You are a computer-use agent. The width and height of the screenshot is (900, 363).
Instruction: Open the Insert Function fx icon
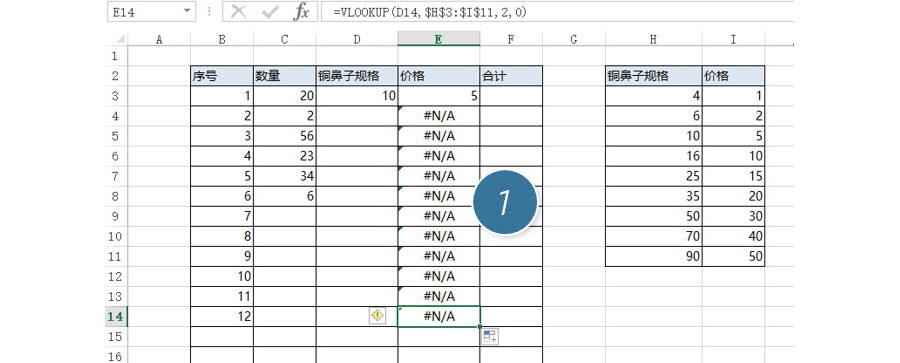tap(301, 12)
